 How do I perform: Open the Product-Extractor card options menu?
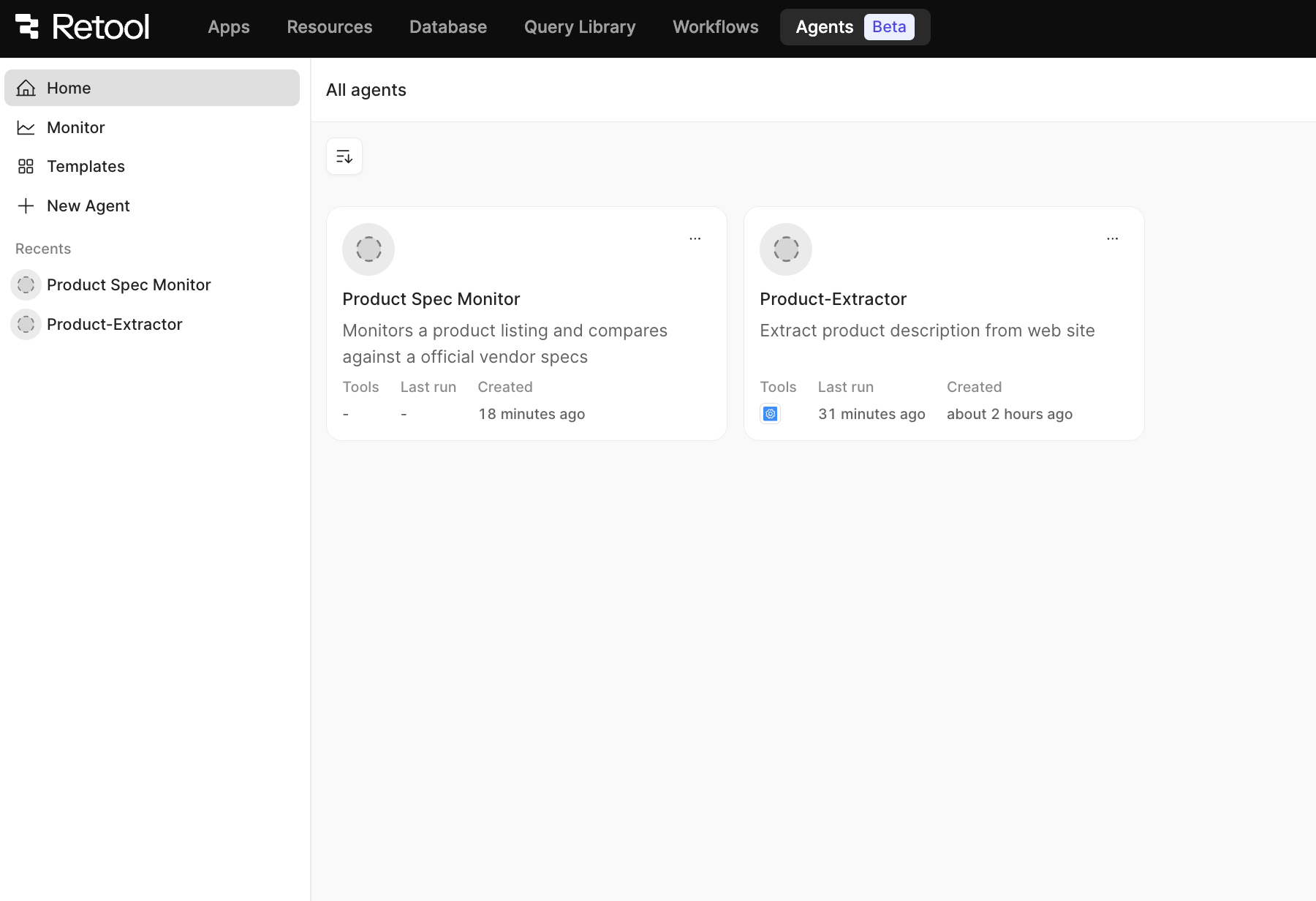(1113, 238)
